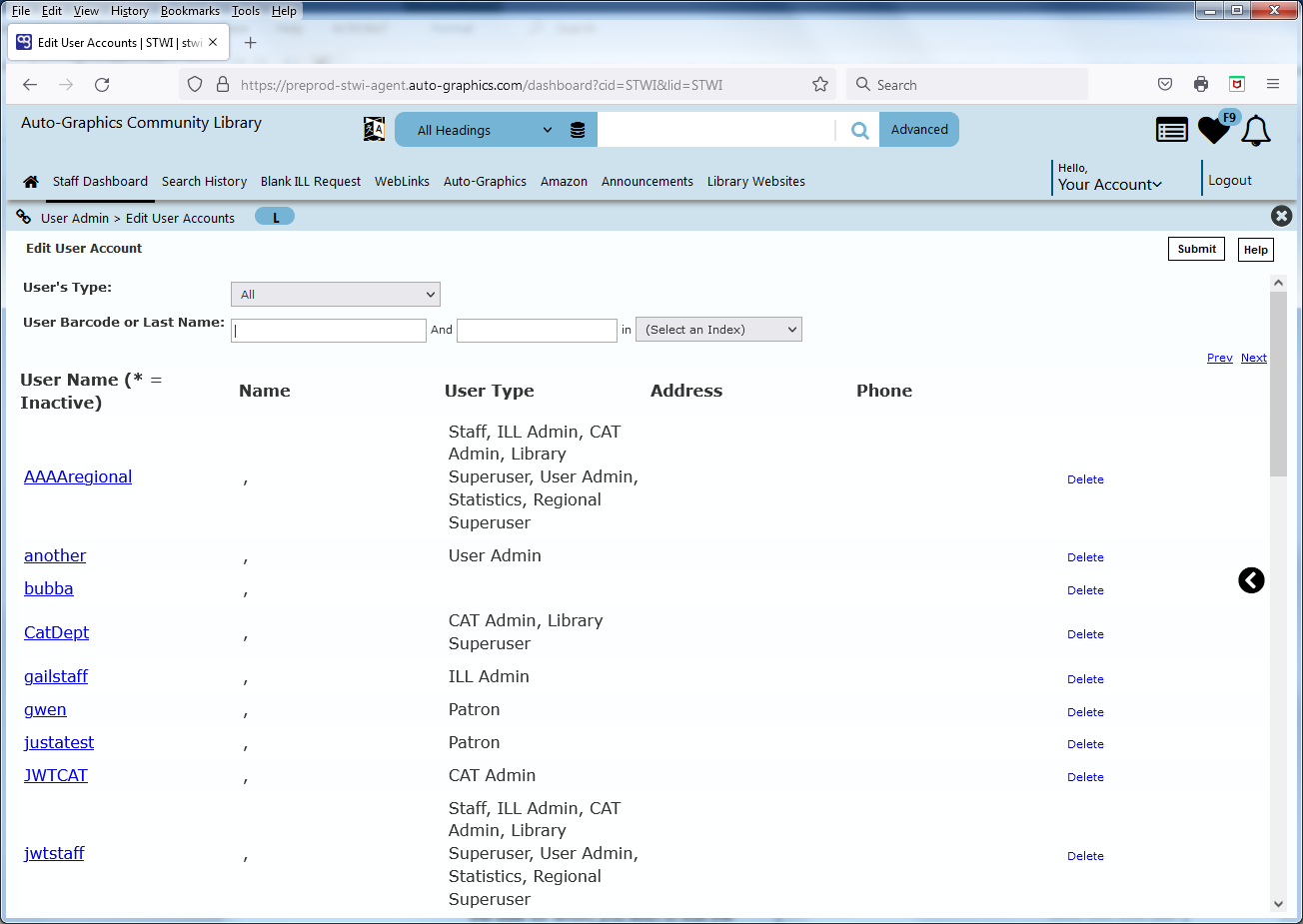
Task: Click the tracking protection shield icon
Action: tap(195, 85)
